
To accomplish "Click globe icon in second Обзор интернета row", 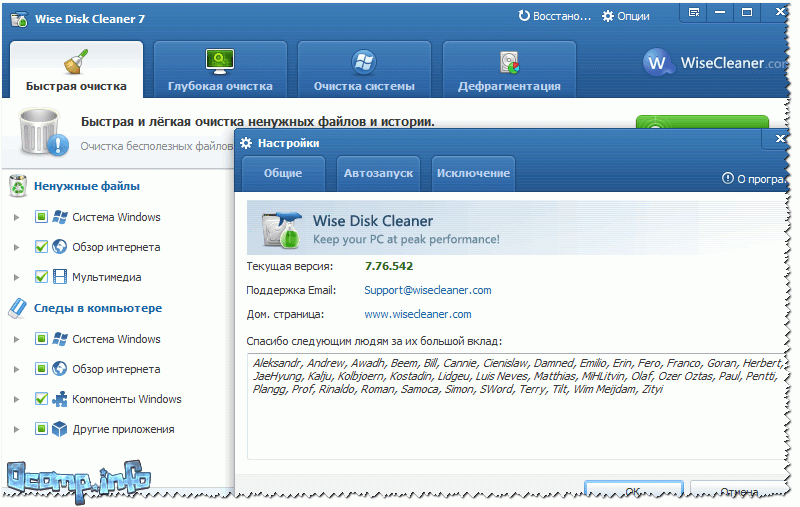I will (60, 369).
